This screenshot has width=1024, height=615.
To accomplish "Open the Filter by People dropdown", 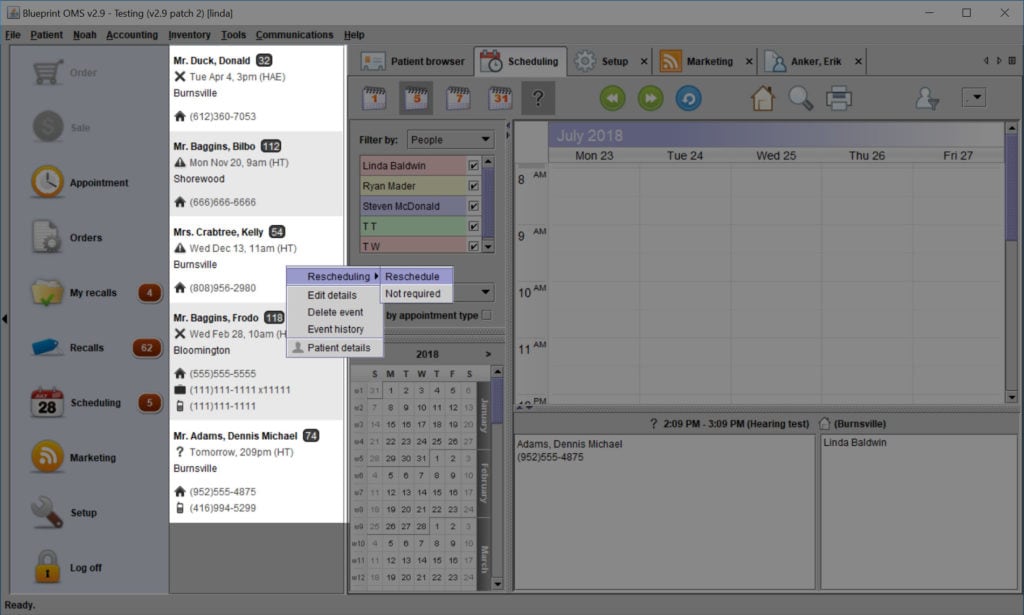I will [x=450, y=139].
